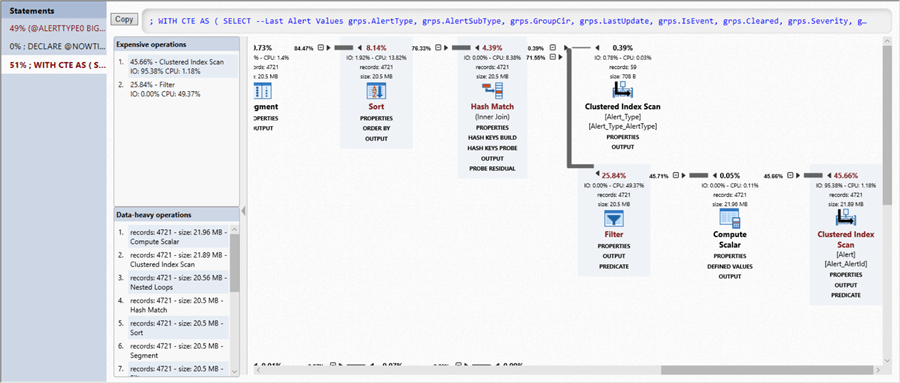Open Sort OUTPUT details
900x383 pixels.
click(x=376, y=139)
